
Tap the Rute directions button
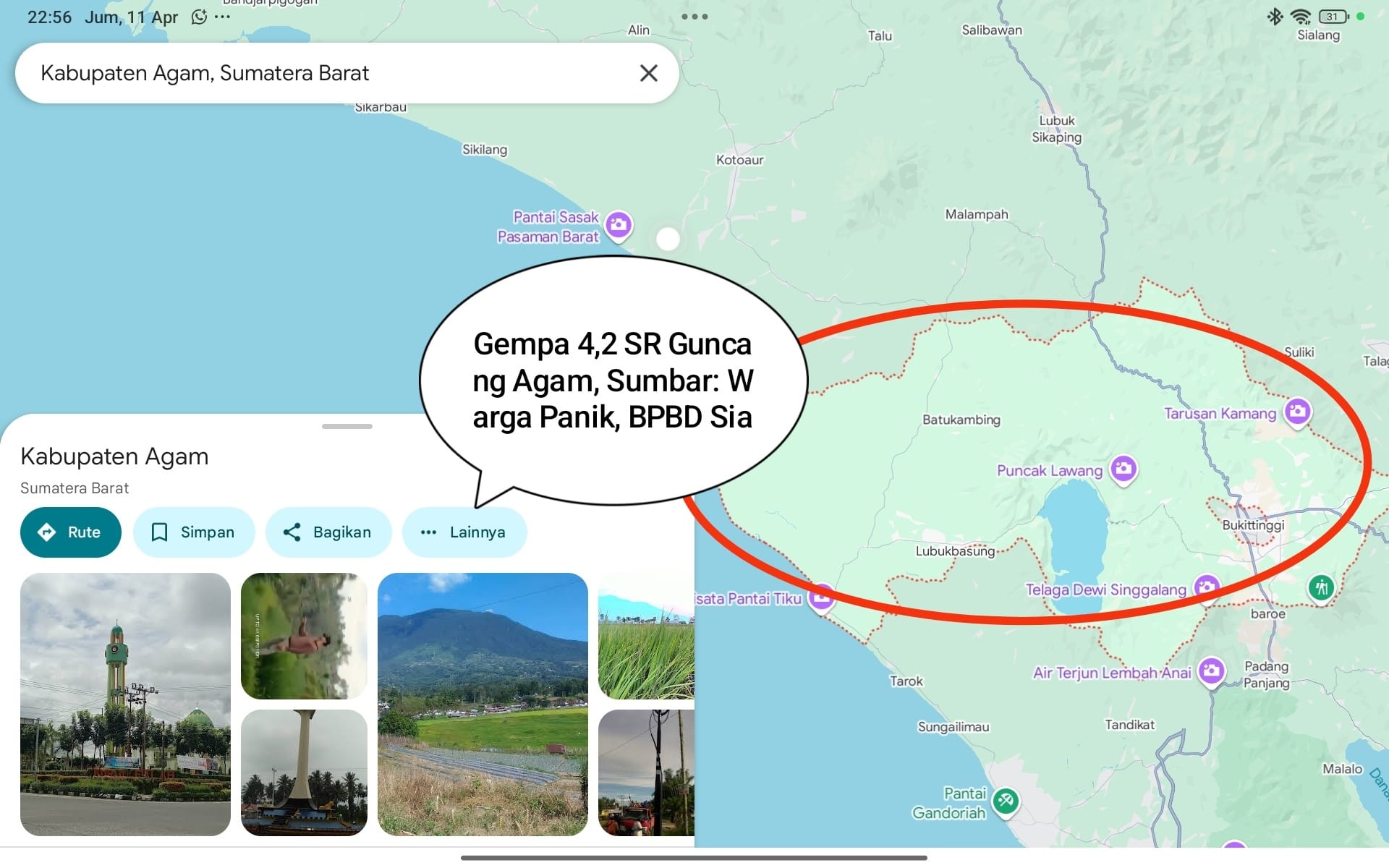coord(71,532)
